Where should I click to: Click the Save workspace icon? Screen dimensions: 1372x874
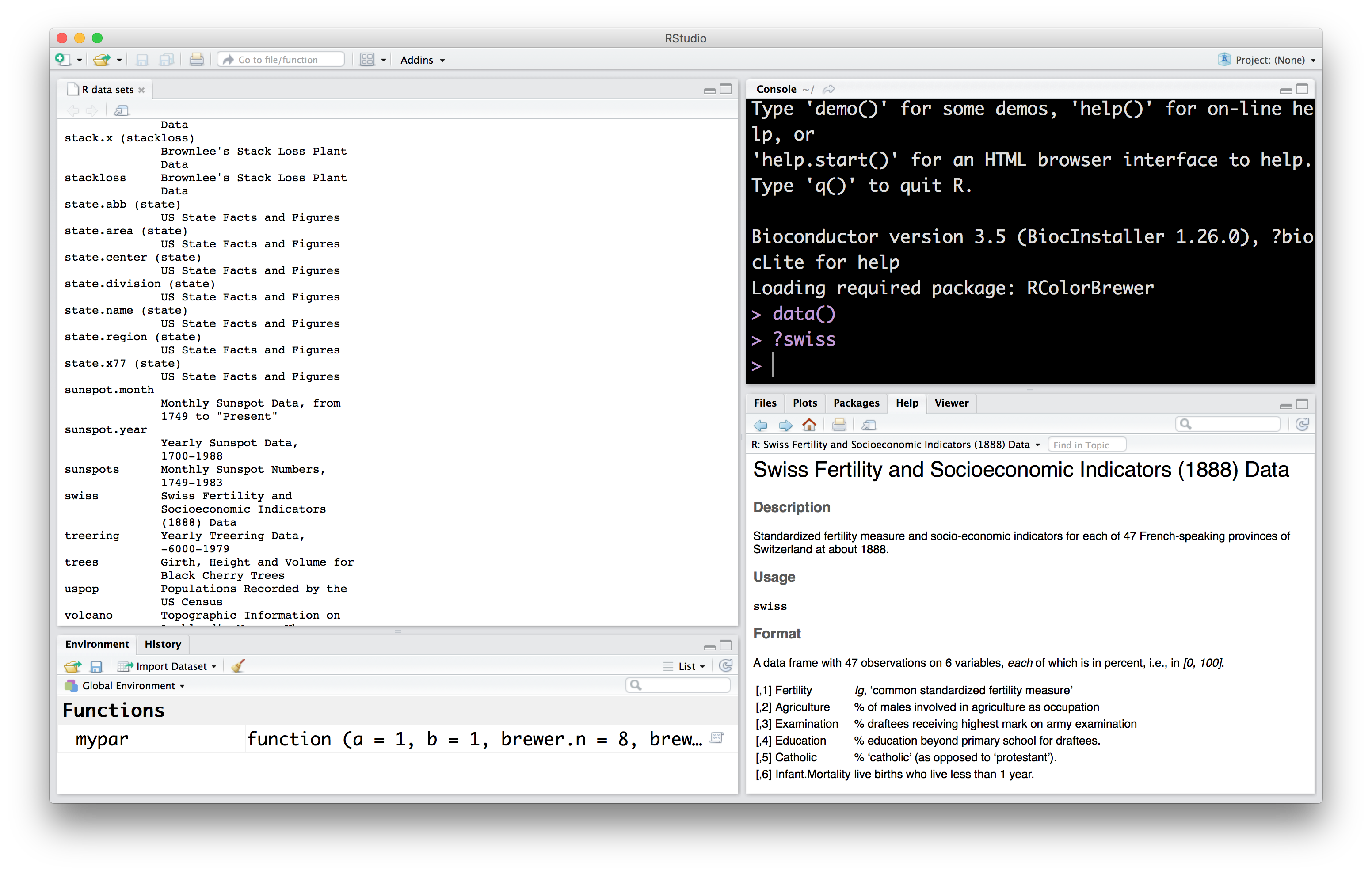(x=96, y=666)
